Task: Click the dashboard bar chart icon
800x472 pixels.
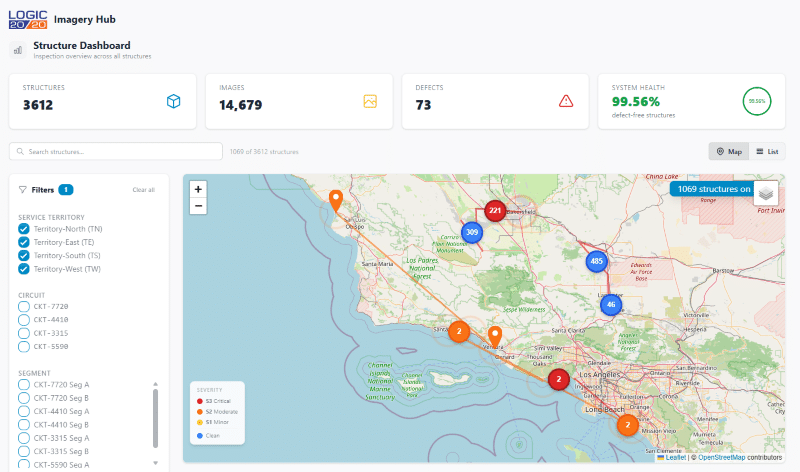Action: (18, 50)
